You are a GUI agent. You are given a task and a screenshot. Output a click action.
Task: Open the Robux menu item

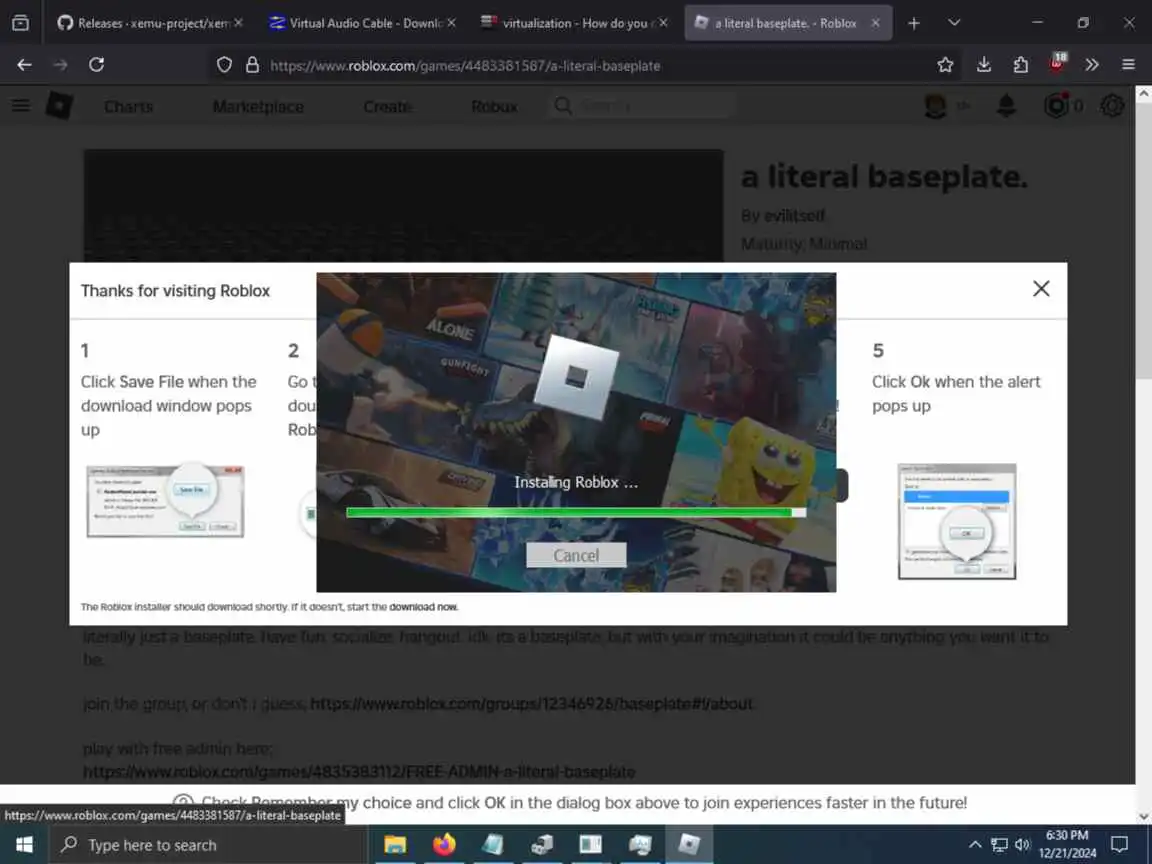coord(494,107)
